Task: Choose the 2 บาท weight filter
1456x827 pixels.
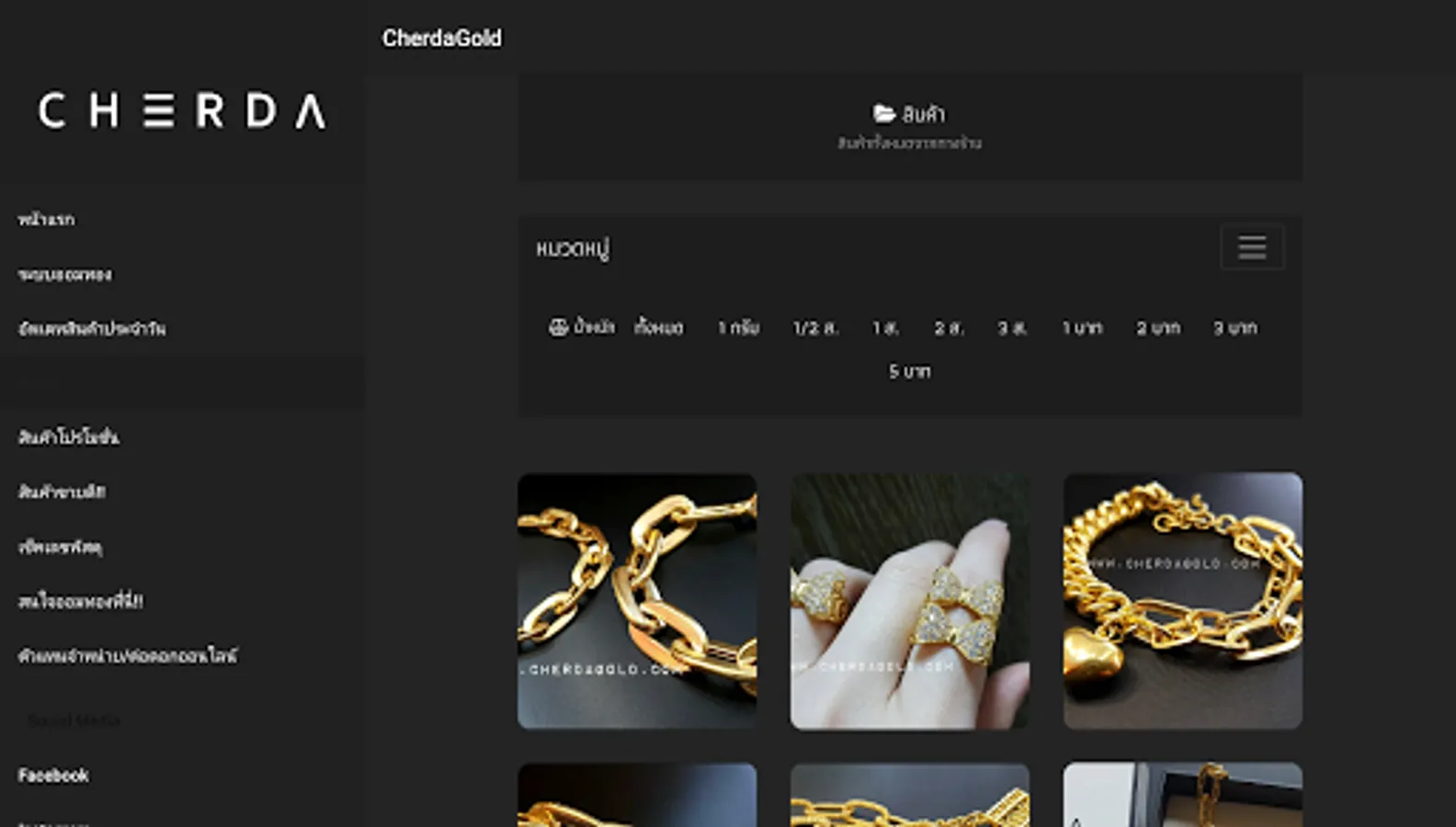Action: pyautogui.click(x=1157, y=327)
